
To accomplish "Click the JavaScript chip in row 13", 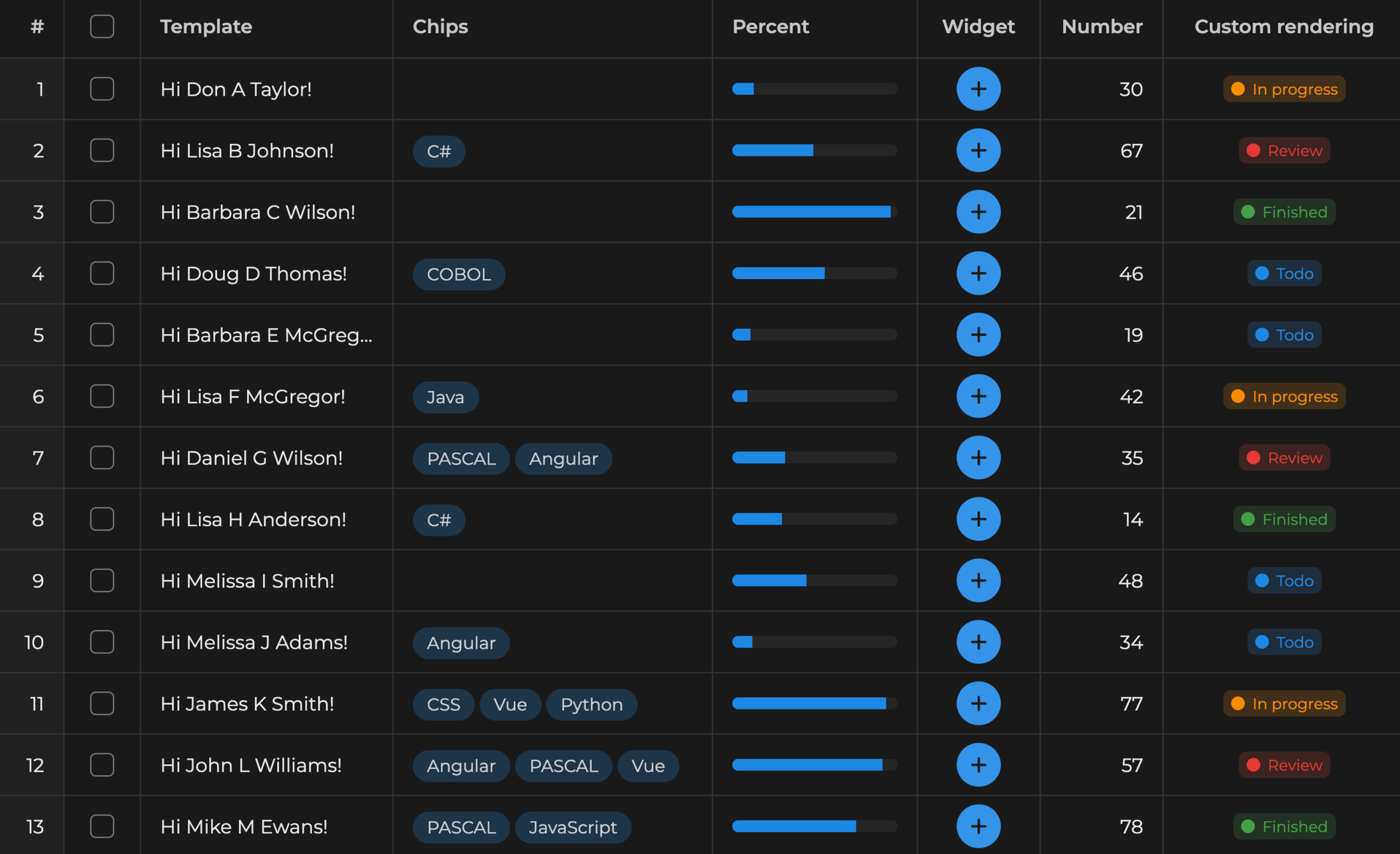I will click(x=573, y=827).
